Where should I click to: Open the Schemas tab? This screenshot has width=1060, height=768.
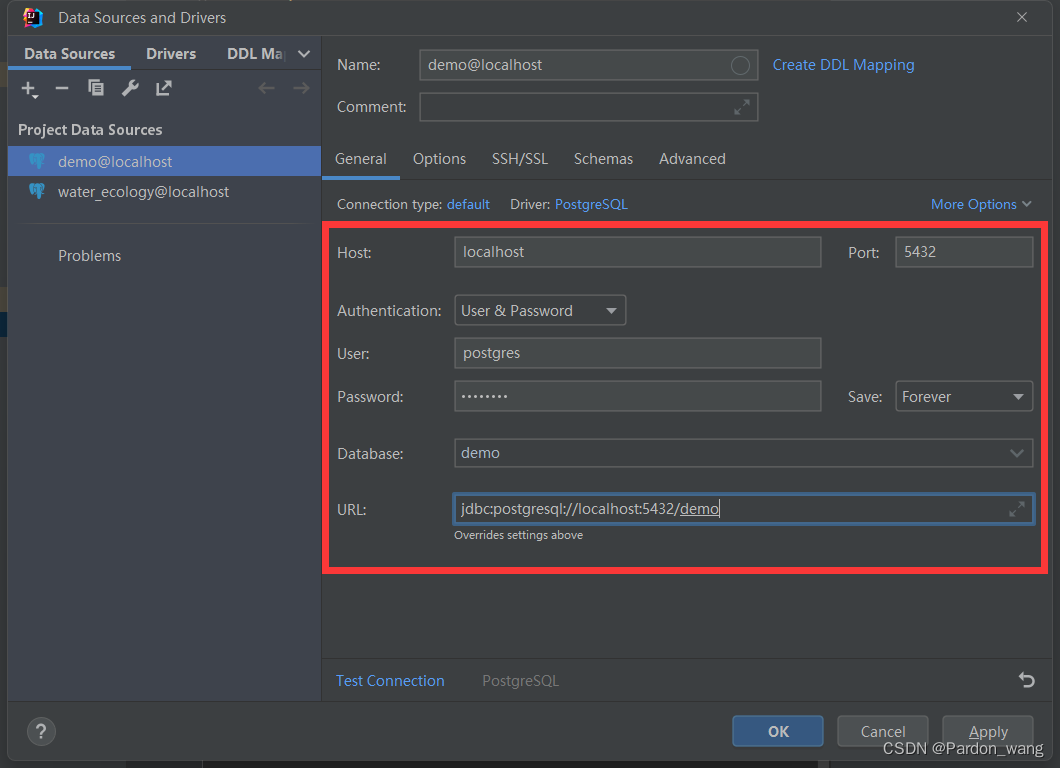coord(603,159)
